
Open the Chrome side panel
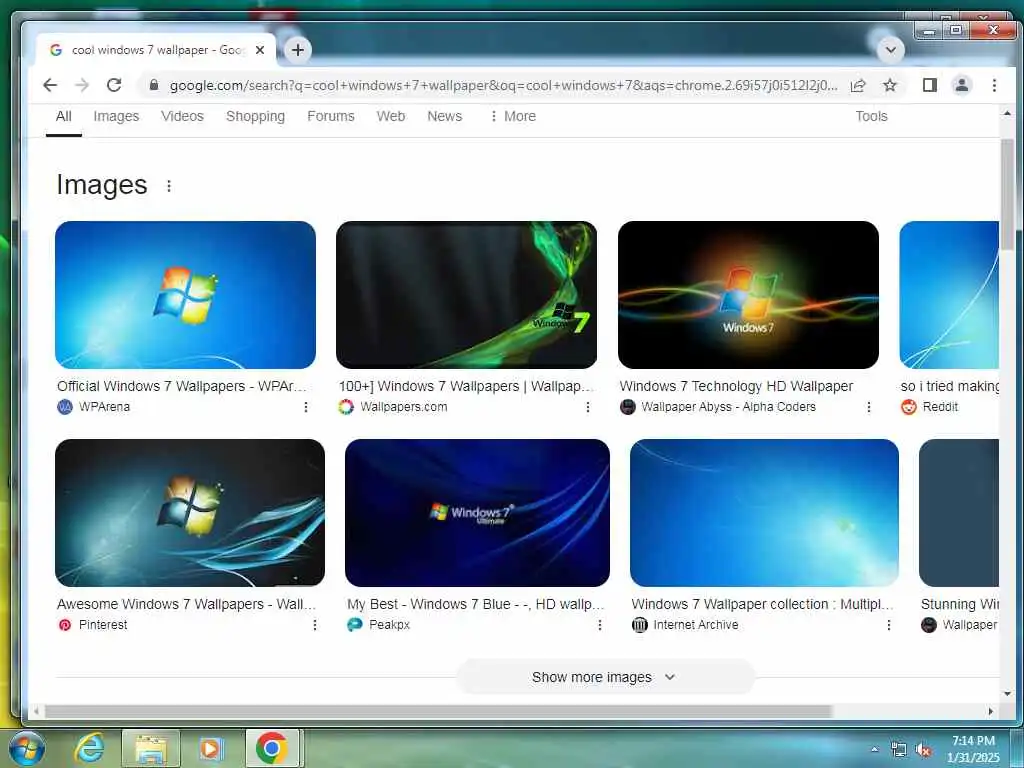tap(929, 85)
